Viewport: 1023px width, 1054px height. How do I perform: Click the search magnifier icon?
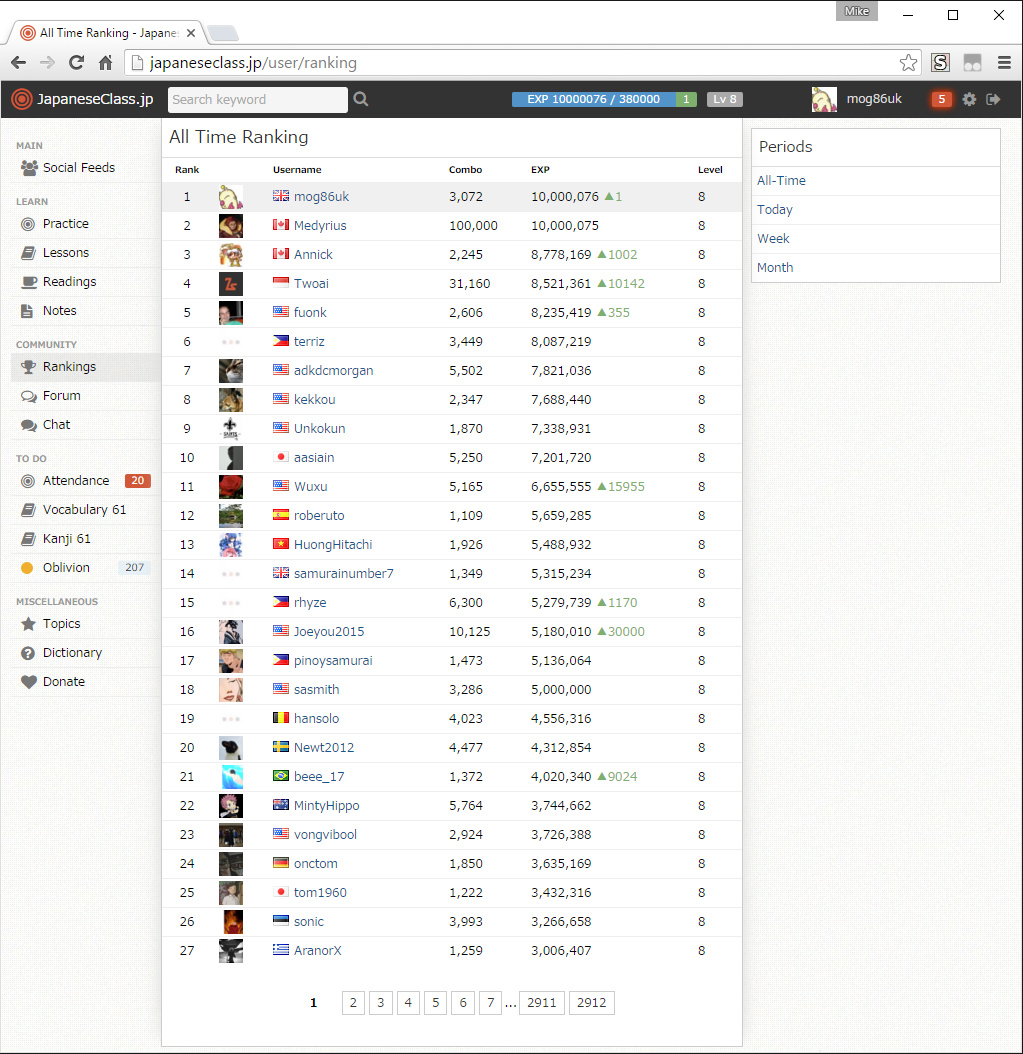pos(361,99)
